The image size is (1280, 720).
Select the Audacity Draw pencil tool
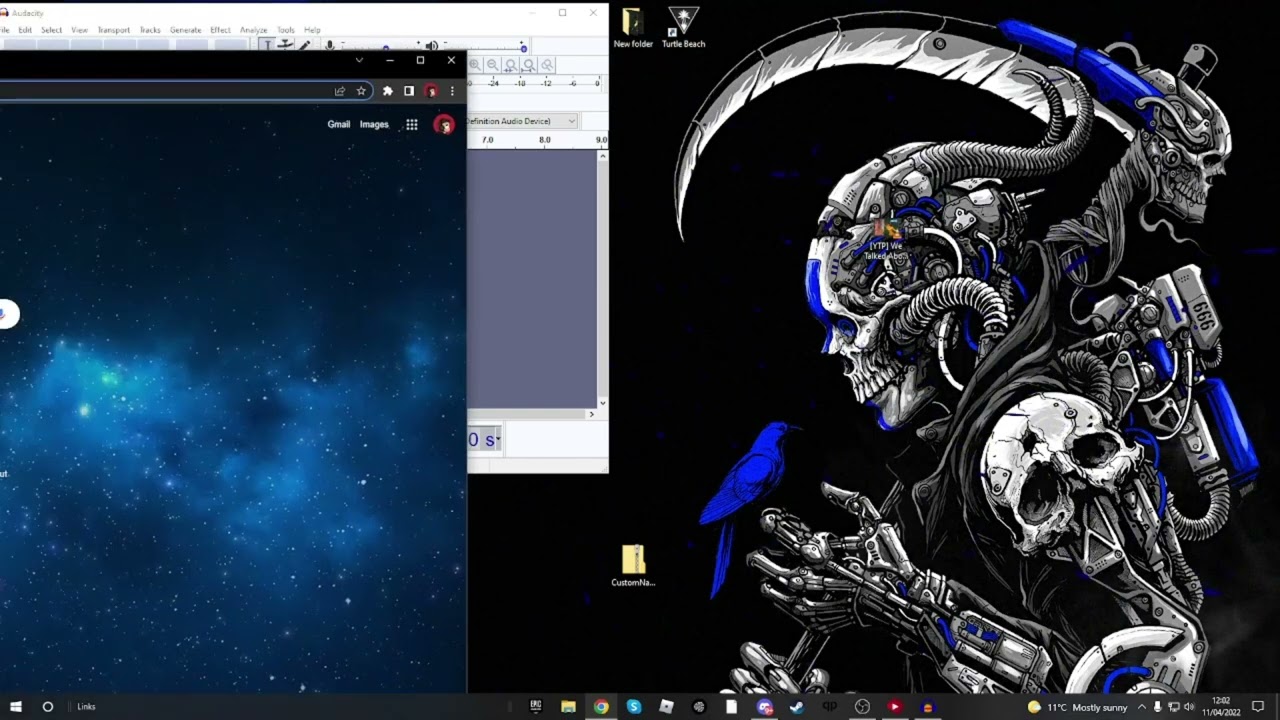click(x=305, y=45)
